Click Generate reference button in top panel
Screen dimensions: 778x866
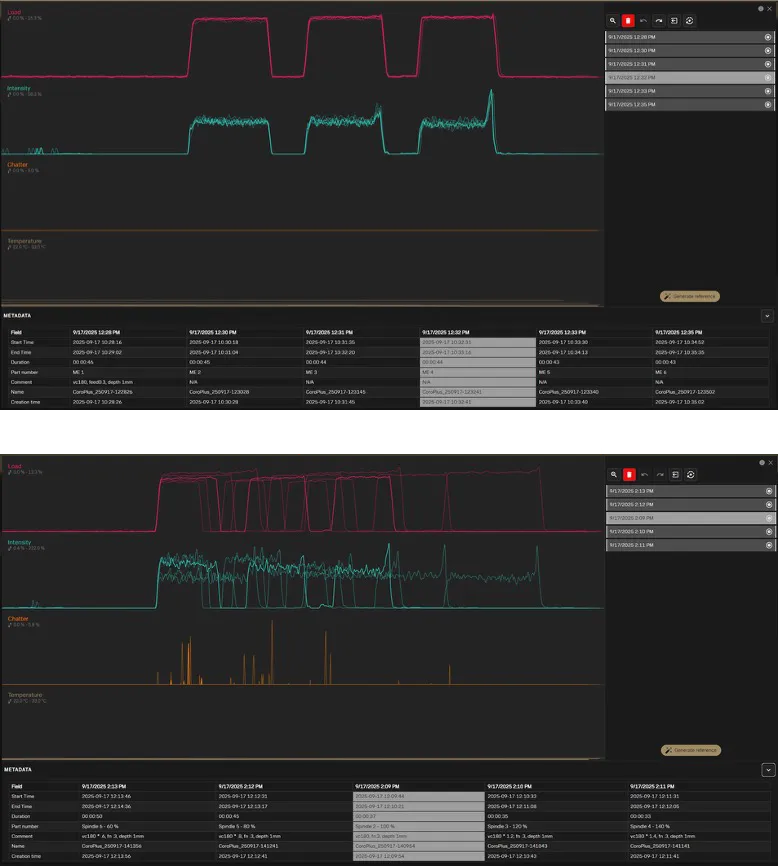coord(689,296)
